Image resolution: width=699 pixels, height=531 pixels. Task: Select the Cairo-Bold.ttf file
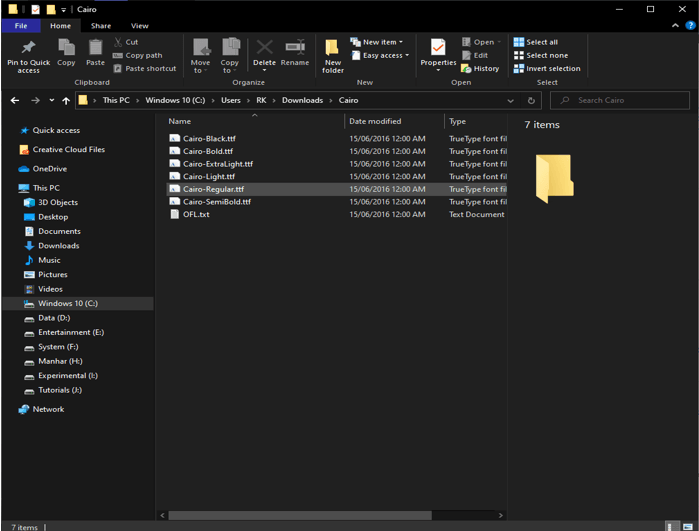[337, 151]
